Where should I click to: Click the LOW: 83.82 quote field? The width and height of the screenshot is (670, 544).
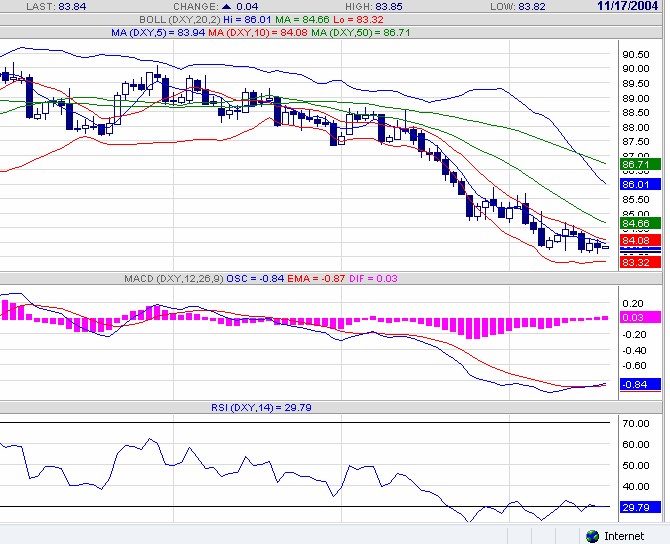coord(510,6)
